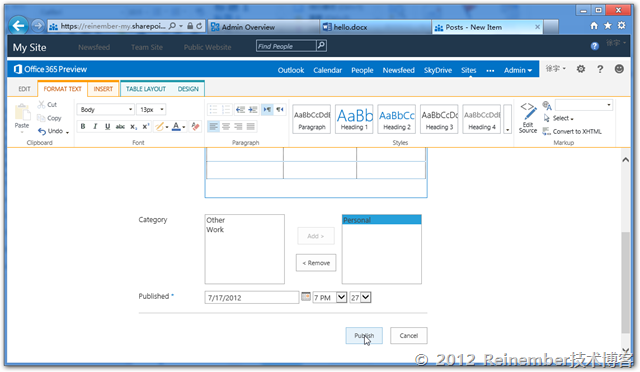
Task: Toggle Italic formatting
Action: pyautogui.click(x=95, y=127)
